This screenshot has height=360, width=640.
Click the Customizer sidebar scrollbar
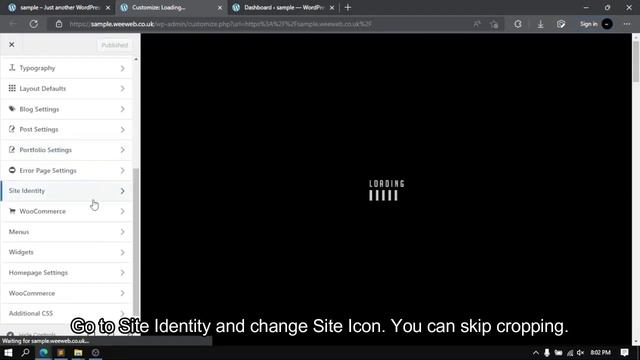[136, 241]
